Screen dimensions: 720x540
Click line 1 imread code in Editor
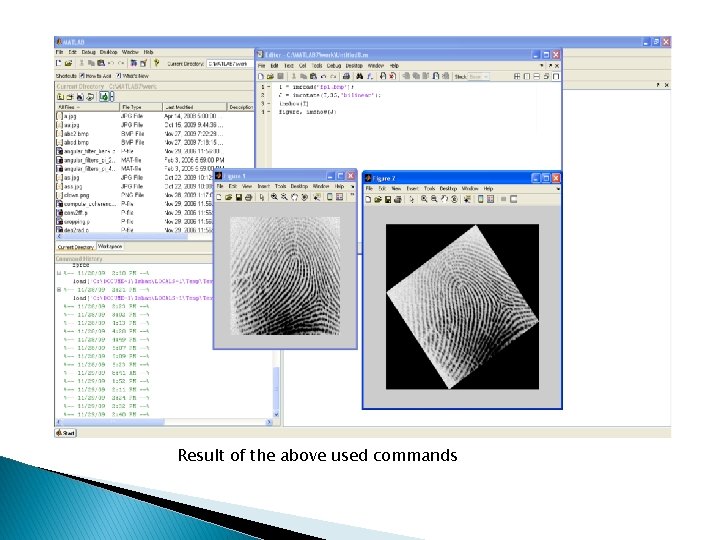click(316, 87)
